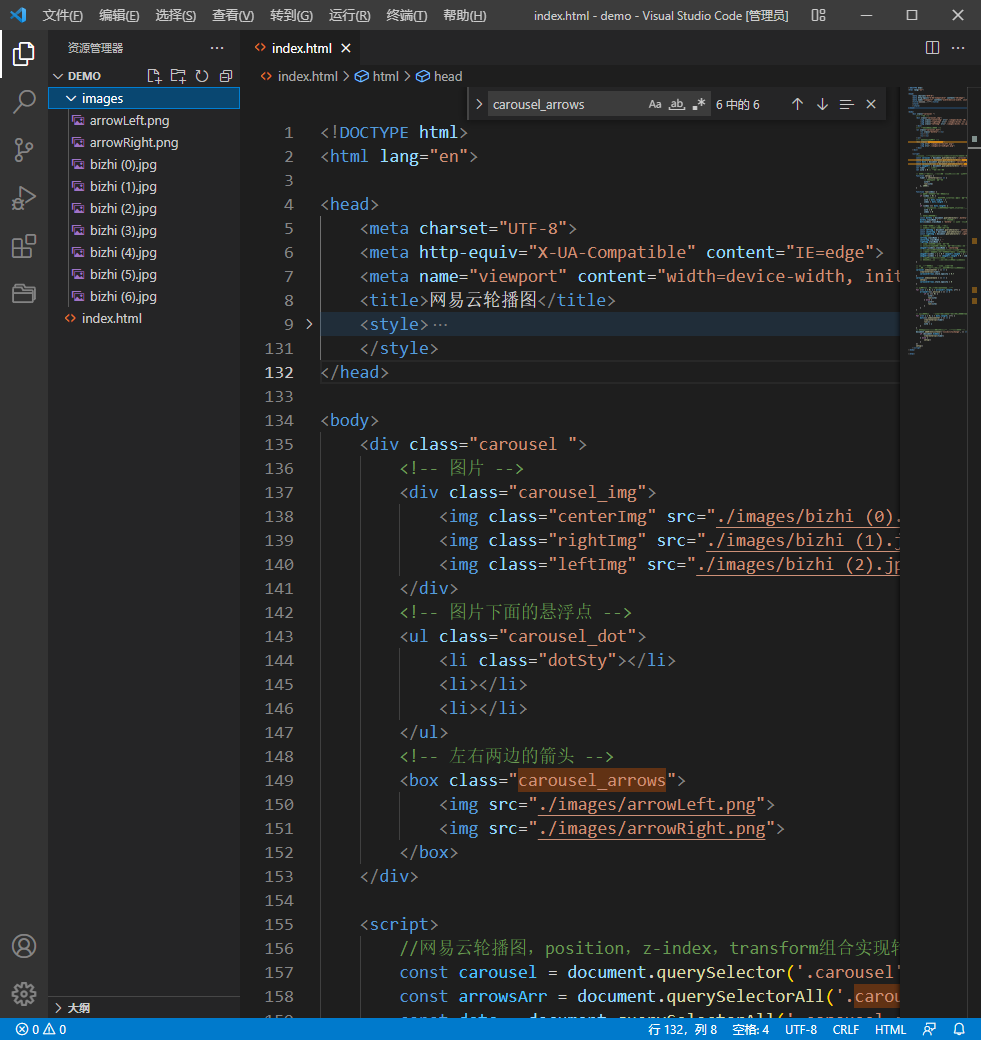Open the 查看(V) menu
981x1040 pixels.
pyautogui.click(x=232, y=16)
